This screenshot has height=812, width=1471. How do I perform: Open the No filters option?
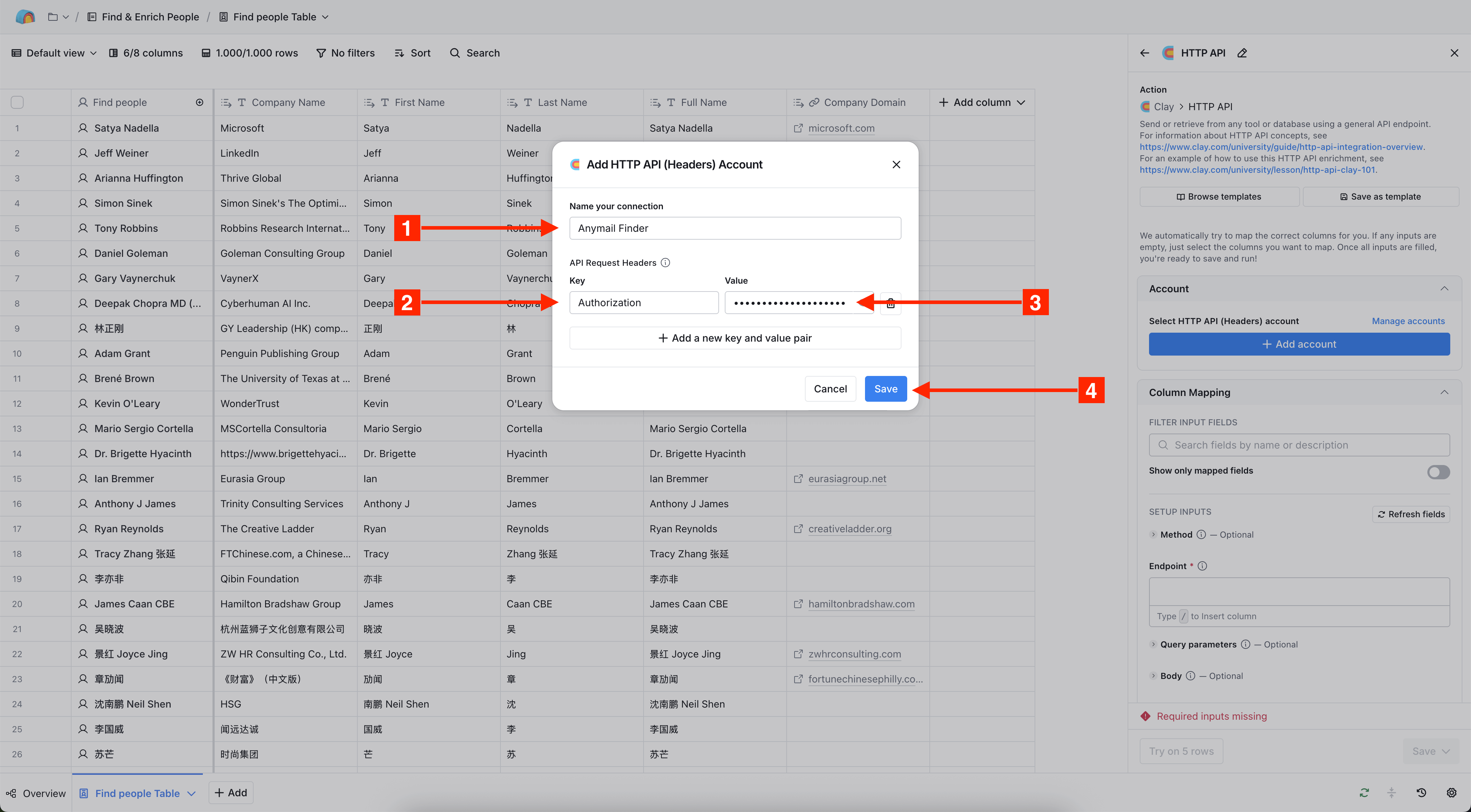coord(346,53)
